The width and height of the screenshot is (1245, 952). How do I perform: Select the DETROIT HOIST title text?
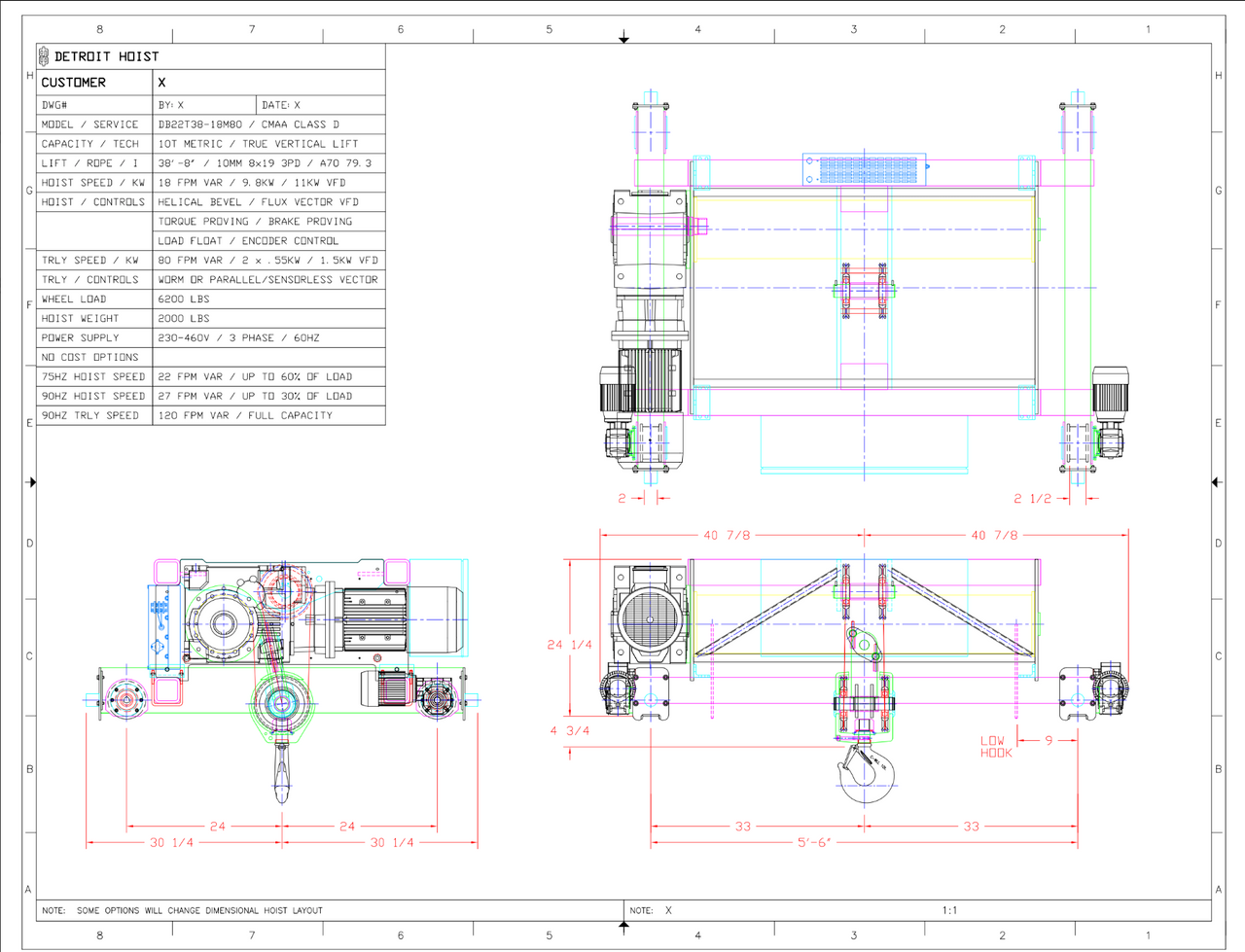coord(106,57)
